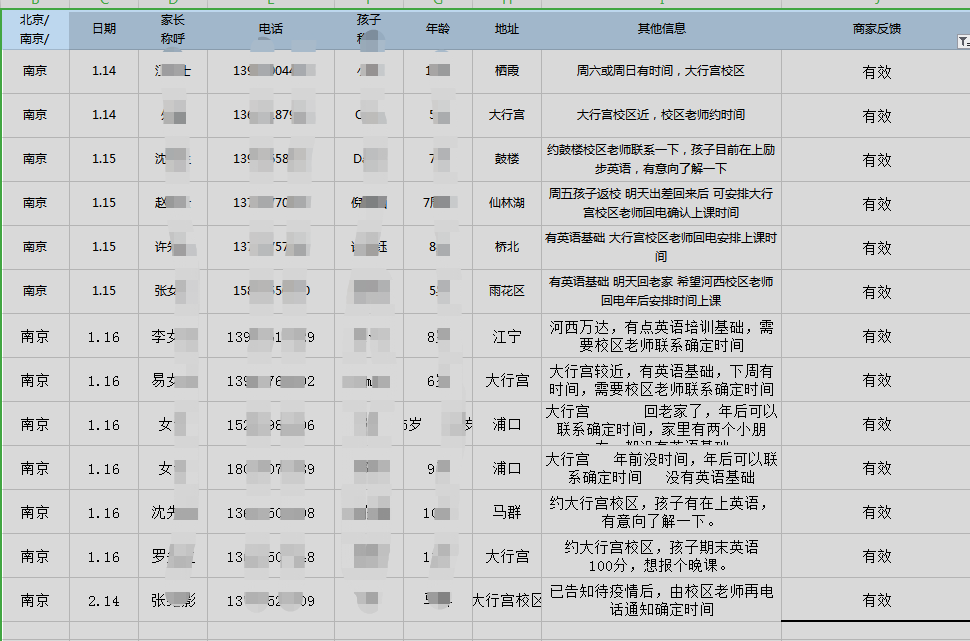Select the 马群 address cell
The height and width of the screenshot is (641, 970).
tap(507, 513)
